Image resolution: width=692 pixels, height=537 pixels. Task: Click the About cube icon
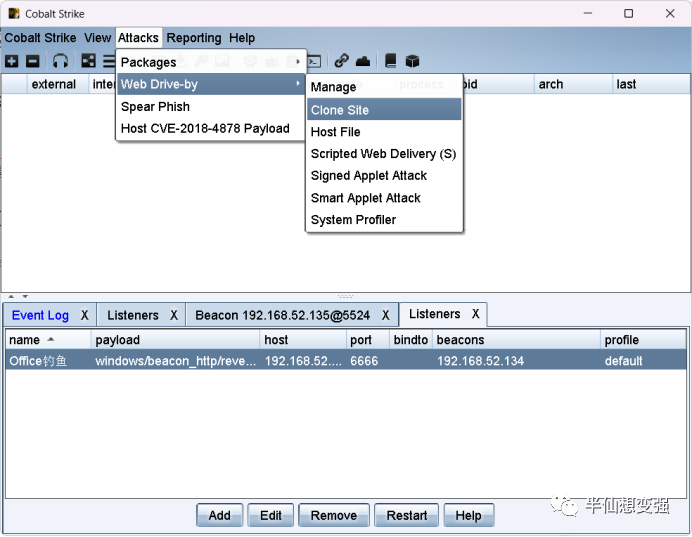point(412,61)
